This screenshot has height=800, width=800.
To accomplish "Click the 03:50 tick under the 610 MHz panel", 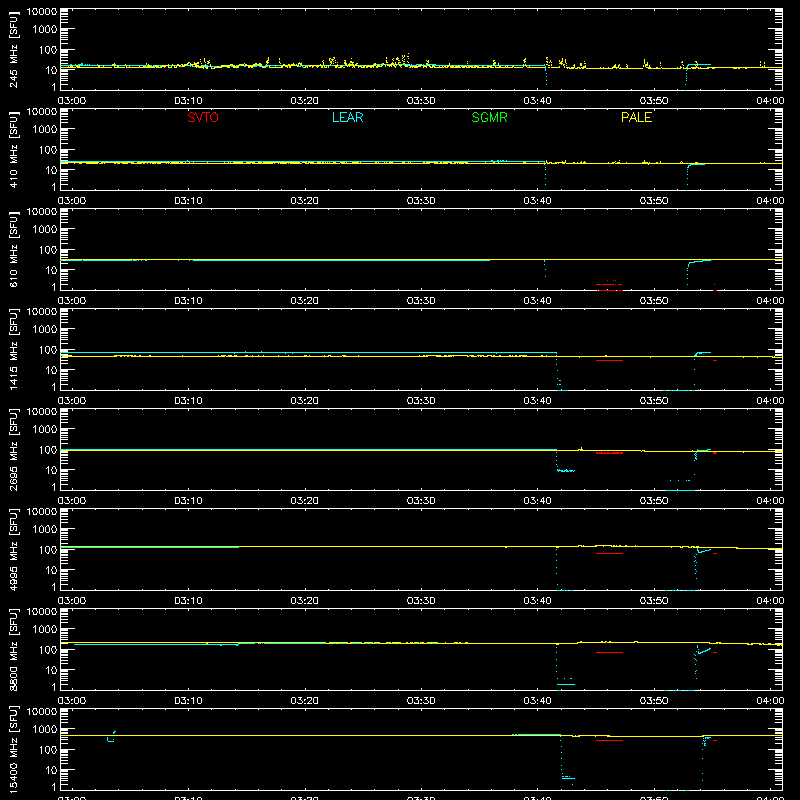I will [x=654, y=301].
